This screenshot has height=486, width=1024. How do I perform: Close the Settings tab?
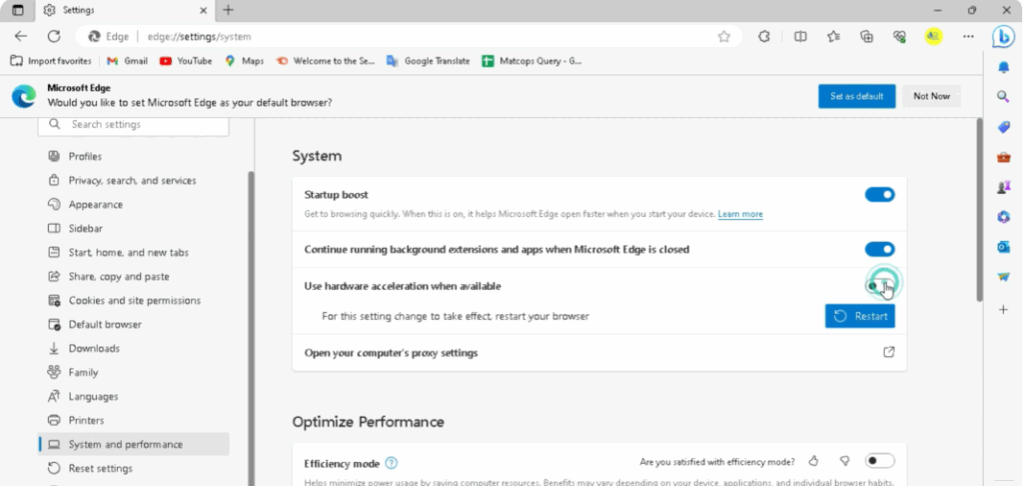(203, 10)
